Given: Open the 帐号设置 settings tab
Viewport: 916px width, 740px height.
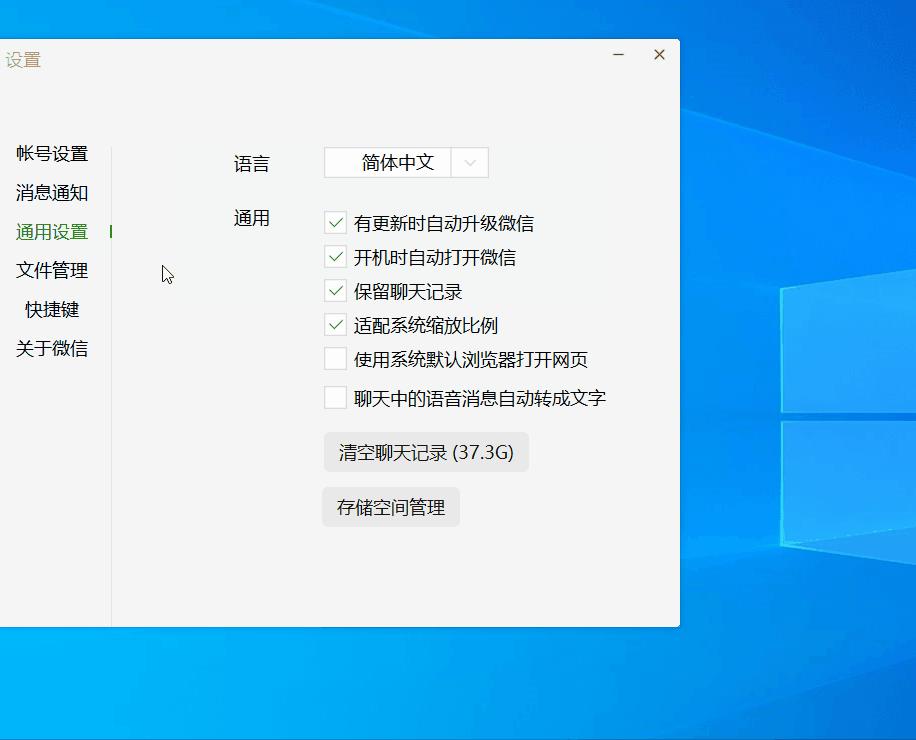Looking at the screenshot, I should (52, 153).
